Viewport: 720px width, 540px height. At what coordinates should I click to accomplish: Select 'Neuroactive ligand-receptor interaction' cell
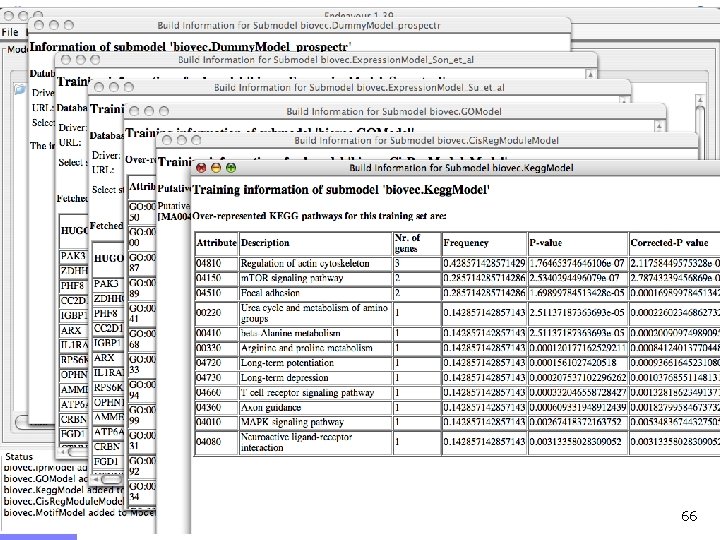(315, 442)
